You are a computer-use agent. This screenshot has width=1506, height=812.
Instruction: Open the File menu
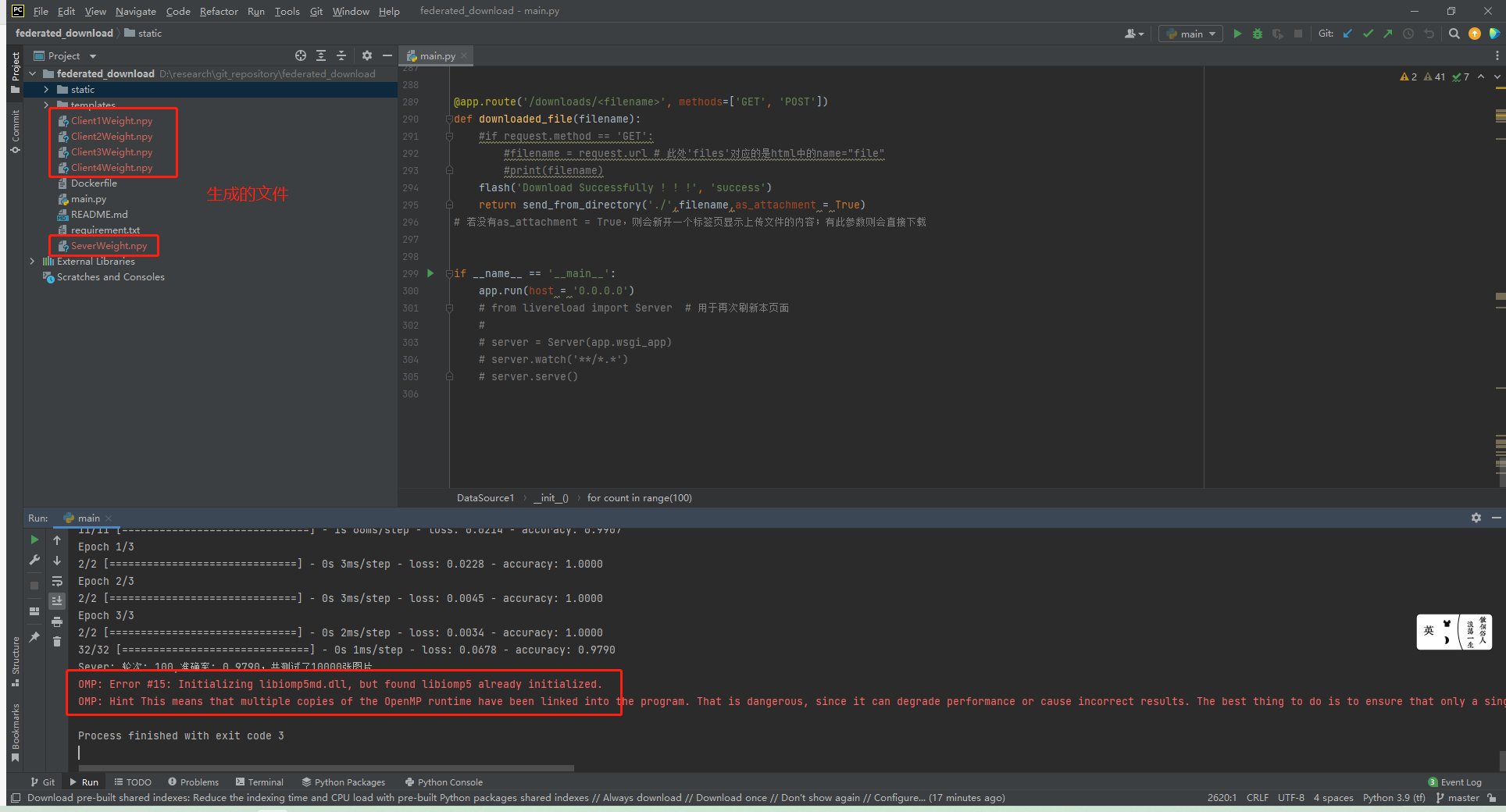point(41,11)
